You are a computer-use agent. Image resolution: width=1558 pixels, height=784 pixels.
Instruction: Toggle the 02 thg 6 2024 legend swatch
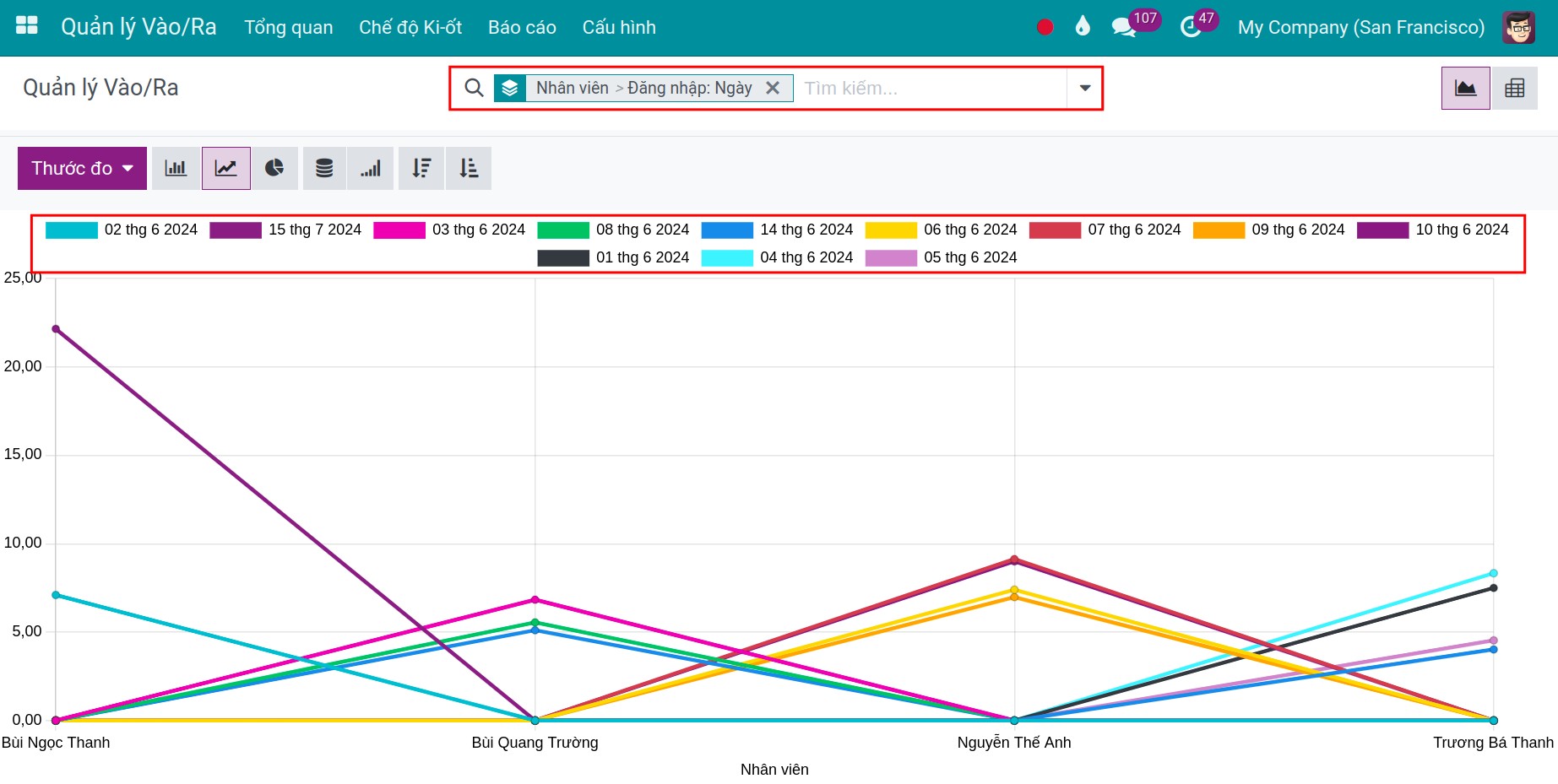[72, 230]
